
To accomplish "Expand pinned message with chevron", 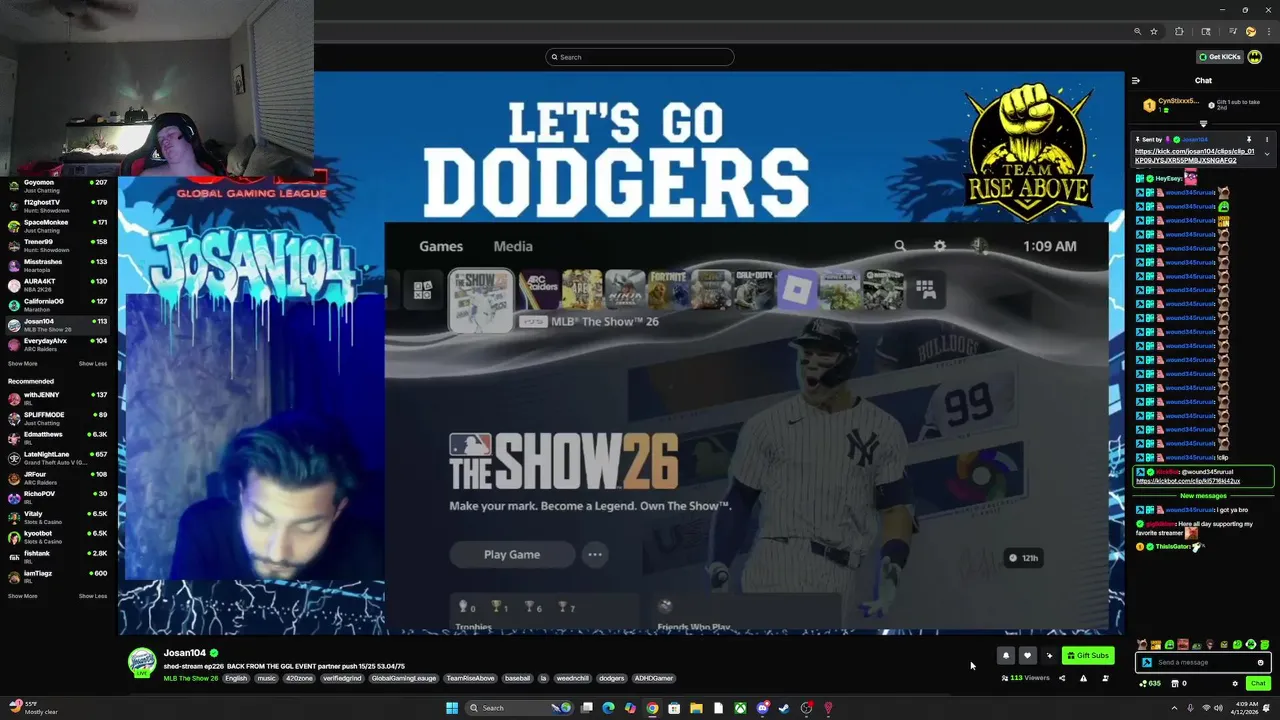I will (1267, 154).
